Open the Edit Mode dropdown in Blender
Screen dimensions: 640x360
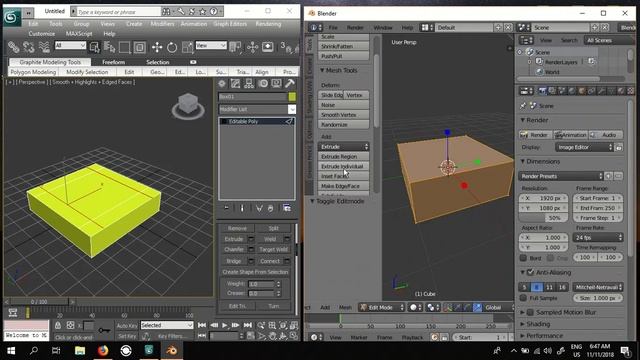coord(382,307)
